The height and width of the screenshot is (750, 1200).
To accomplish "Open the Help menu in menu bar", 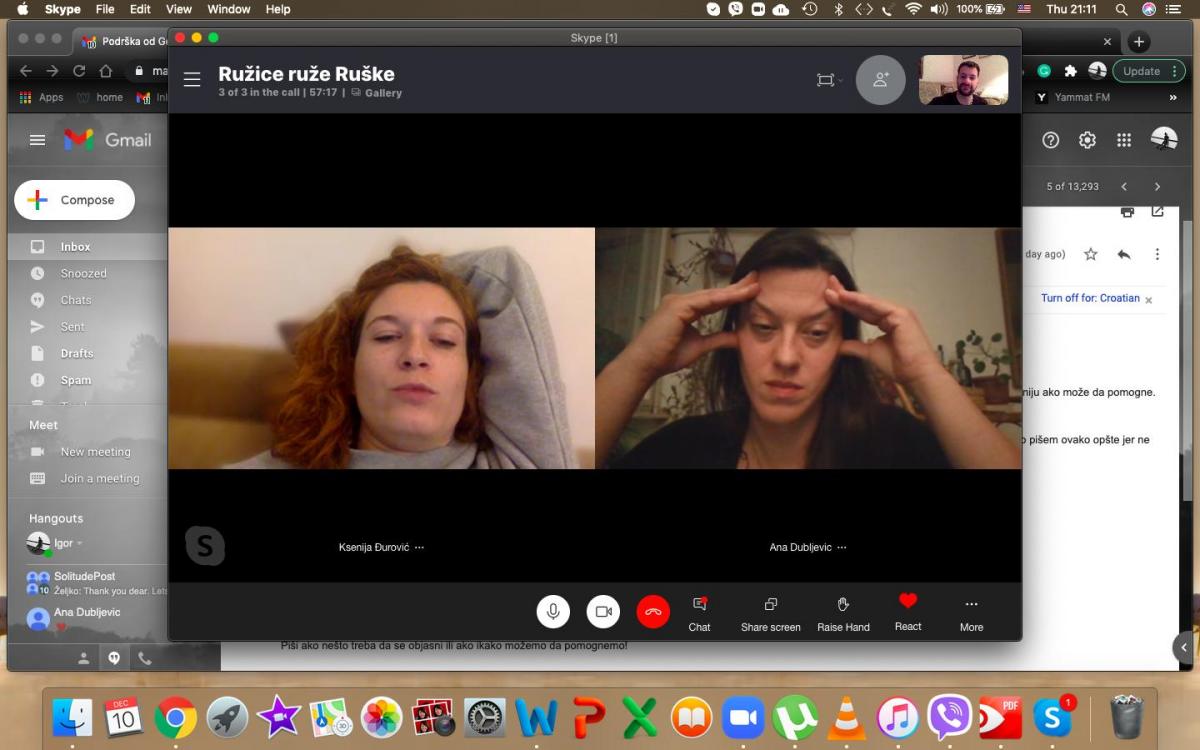I will 278,9.
